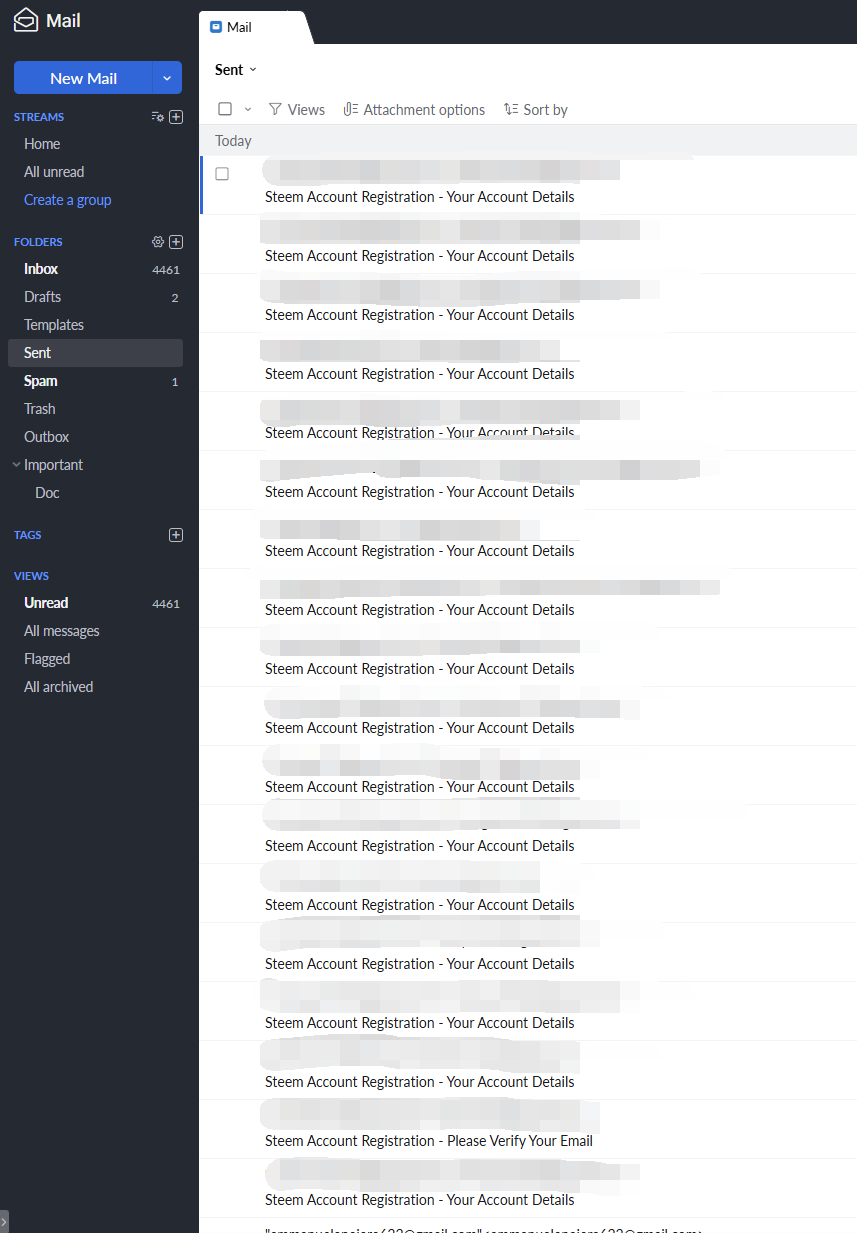
Task: Open the Inbox folder
Action: (x=96, y=269)
